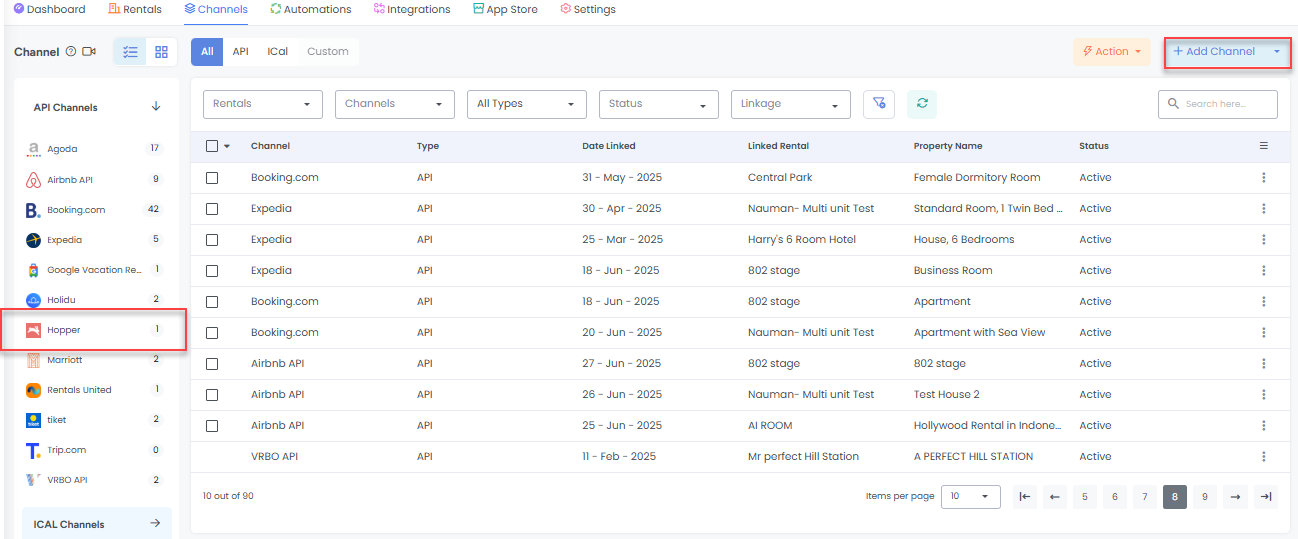This screenshot has height=539, width=1298.
Task: Open the Rentals filter dropdown
Action: click(263, 104)
